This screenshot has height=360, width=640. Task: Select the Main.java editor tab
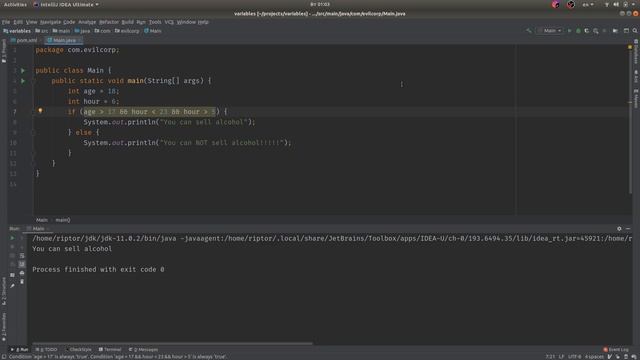tap(64, 40)
